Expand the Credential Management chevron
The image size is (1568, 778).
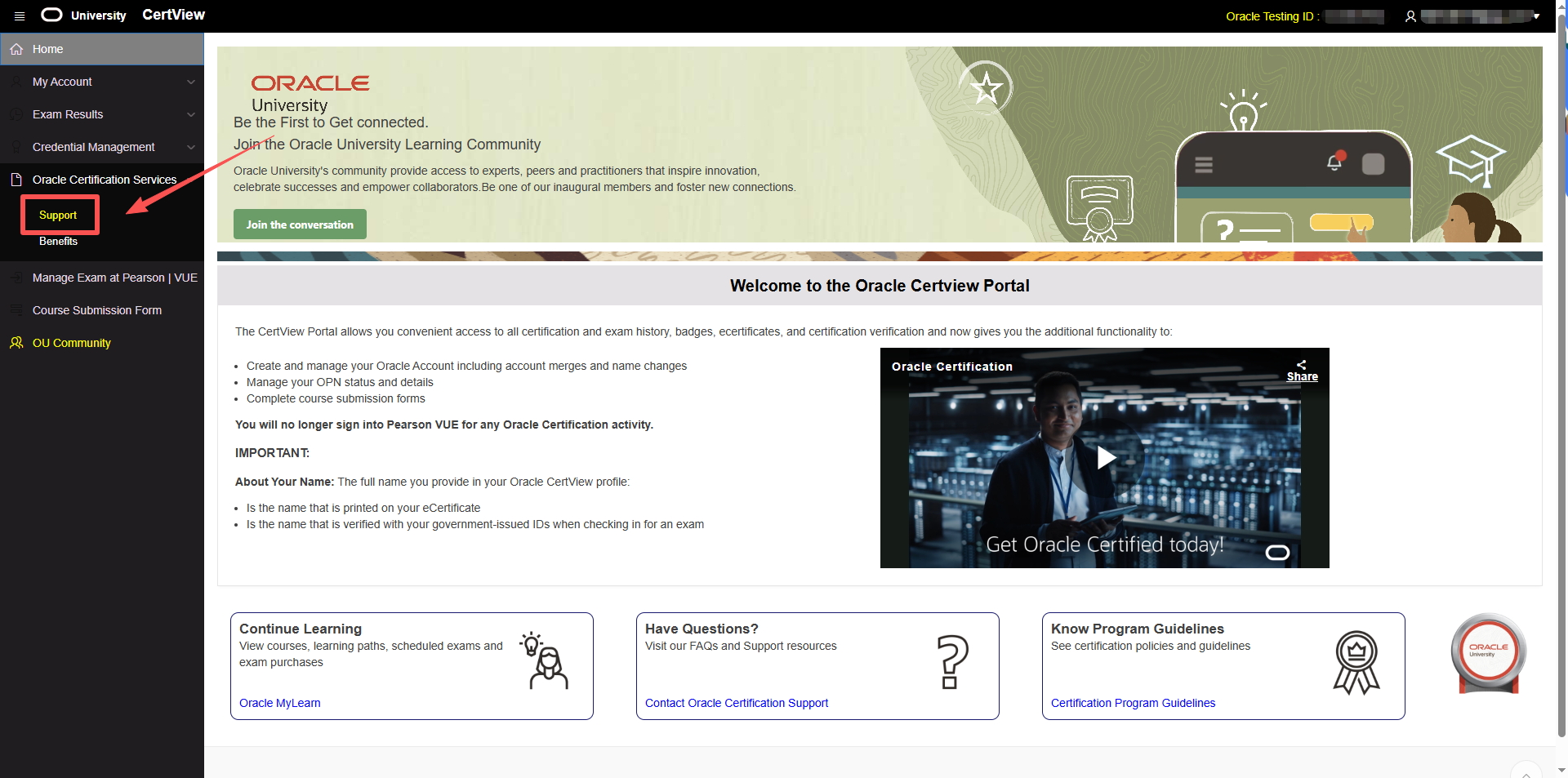pyautogui.click(x=190, y=147)
